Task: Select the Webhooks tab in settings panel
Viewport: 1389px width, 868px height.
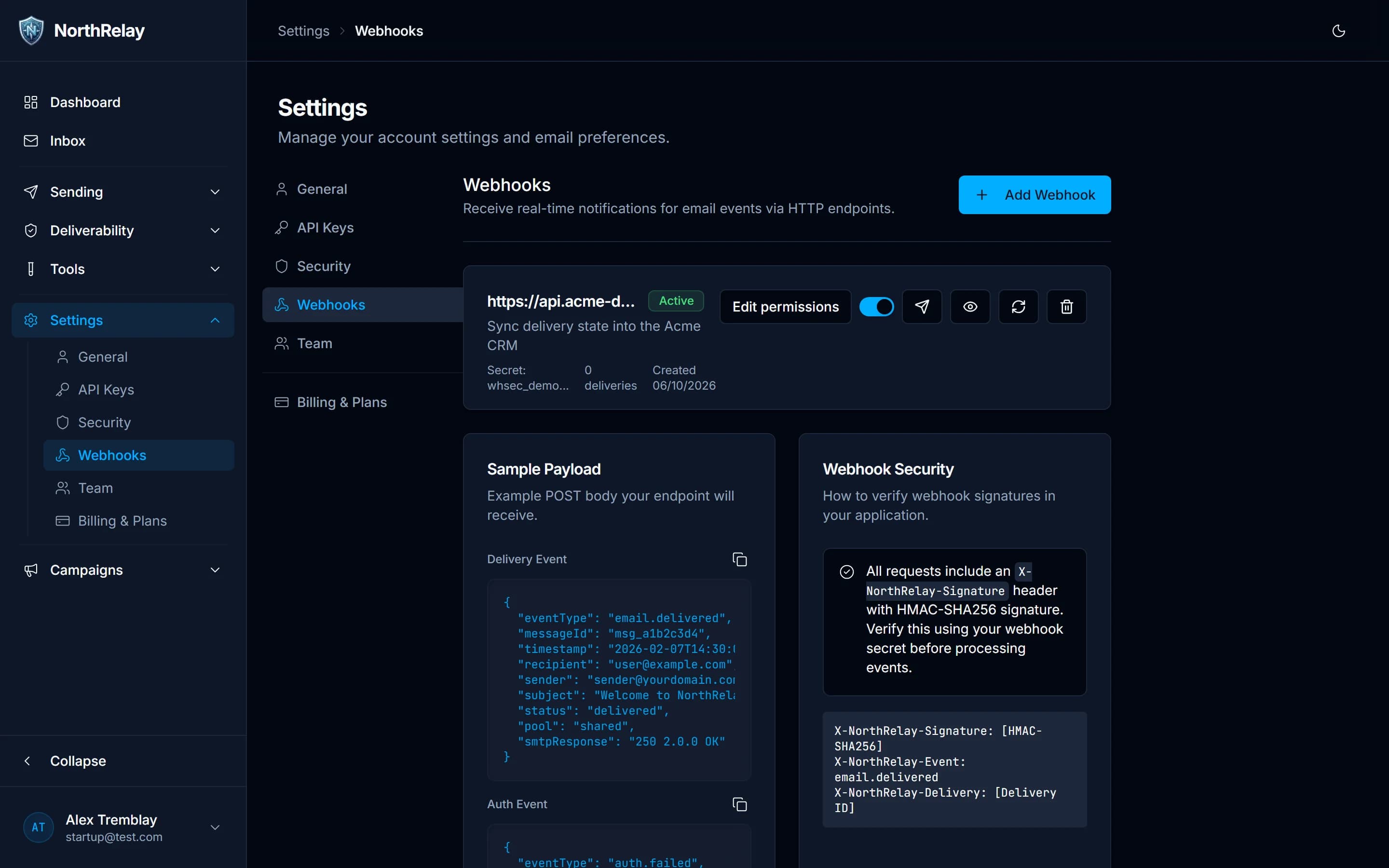Action: point(363,305)
